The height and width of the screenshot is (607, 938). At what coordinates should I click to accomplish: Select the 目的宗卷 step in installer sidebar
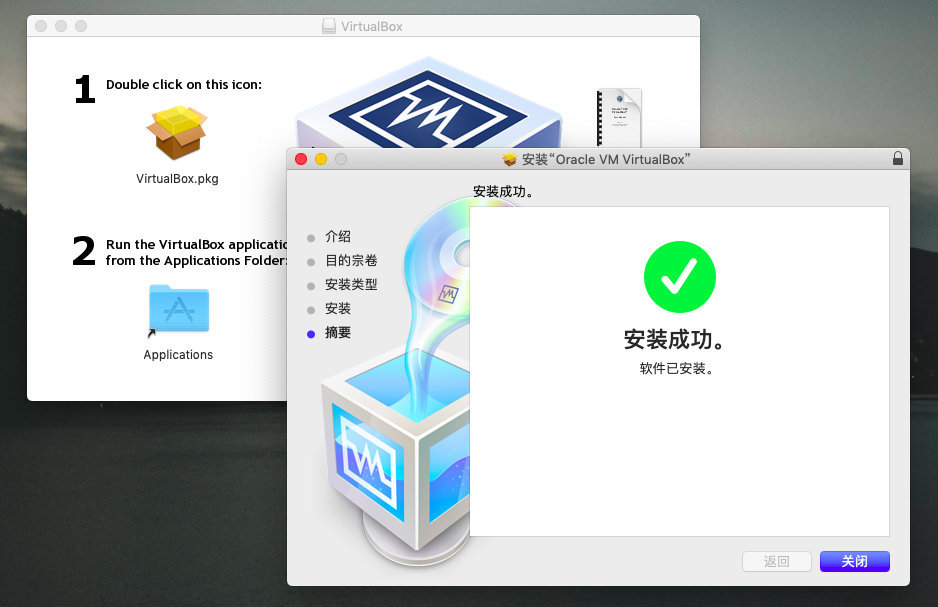tap(351, 261)
